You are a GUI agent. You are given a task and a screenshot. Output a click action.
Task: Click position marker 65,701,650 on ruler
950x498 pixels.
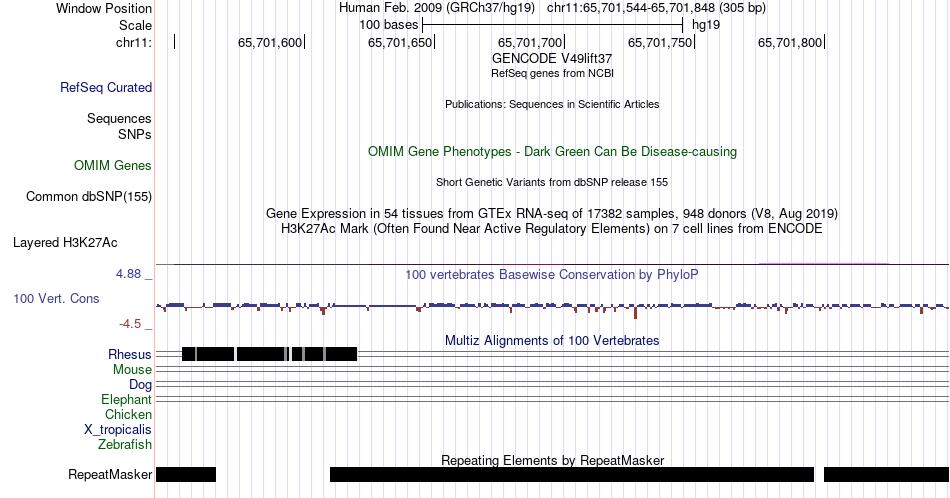(400, 42)
